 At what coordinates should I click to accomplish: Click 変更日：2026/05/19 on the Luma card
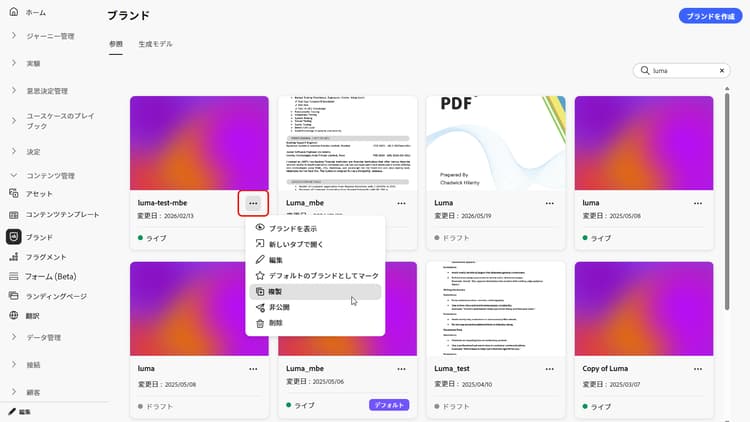[463, 216]
